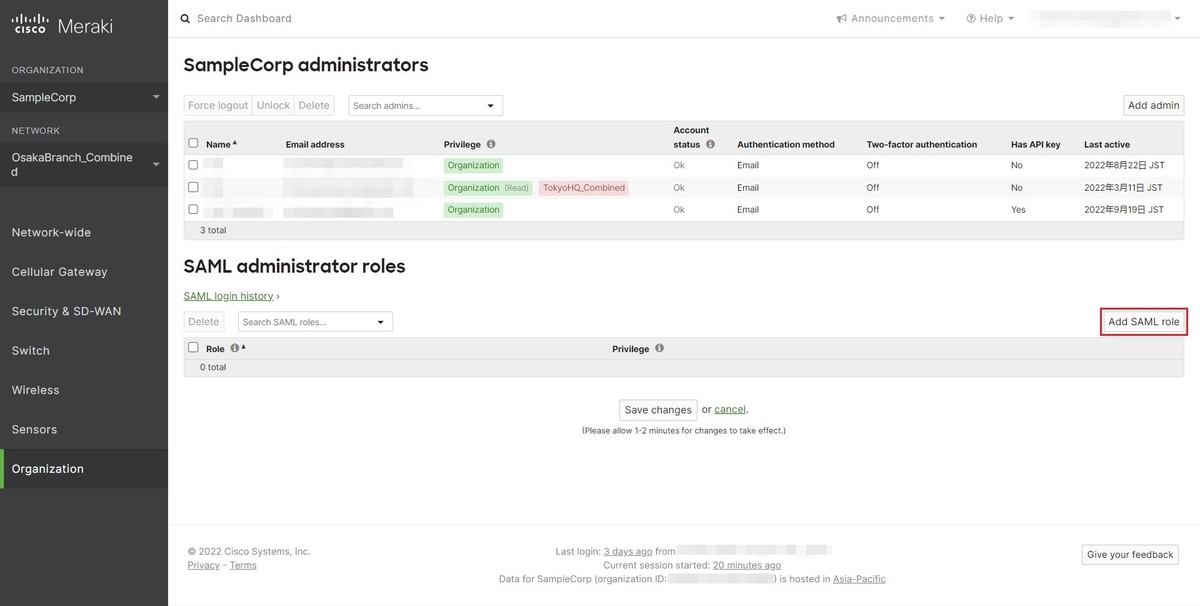
Task: Check the checkbox for the TokyoHQ_Combined admin row
Action: click(193, 187)
